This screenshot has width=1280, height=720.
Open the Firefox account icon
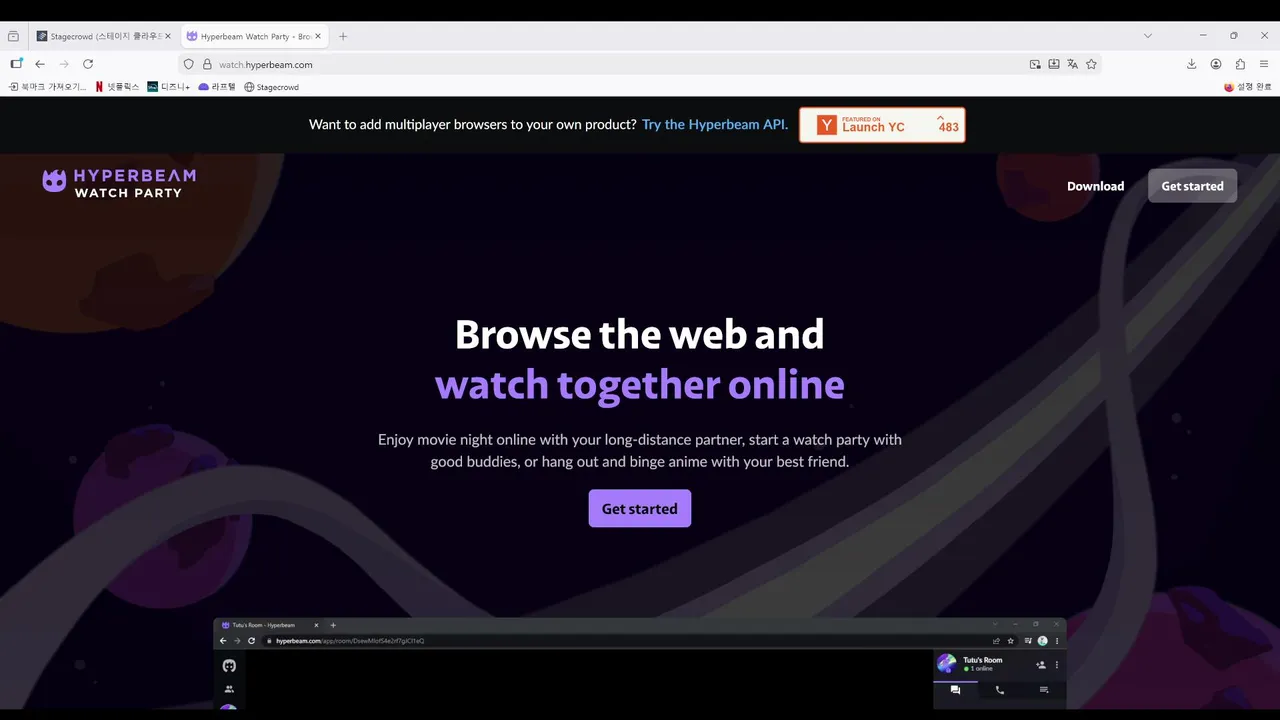(x=1216, y=64)
